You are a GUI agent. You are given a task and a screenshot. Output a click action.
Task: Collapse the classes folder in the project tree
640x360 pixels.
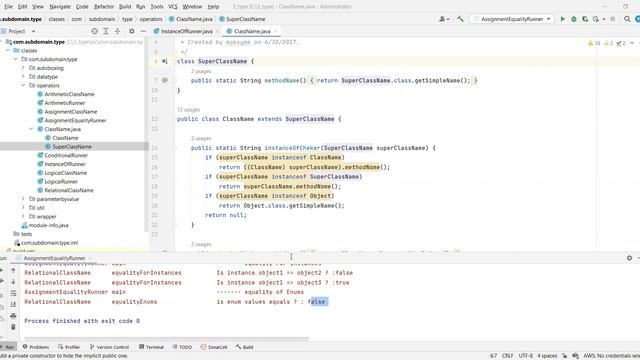pos(8,51)
